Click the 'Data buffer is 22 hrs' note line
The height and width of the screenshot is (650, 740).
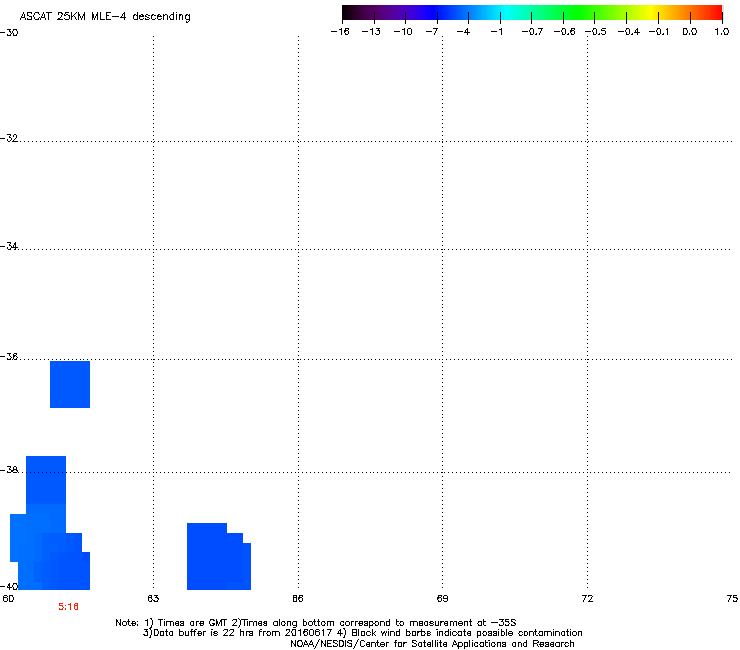click(362, 633)
